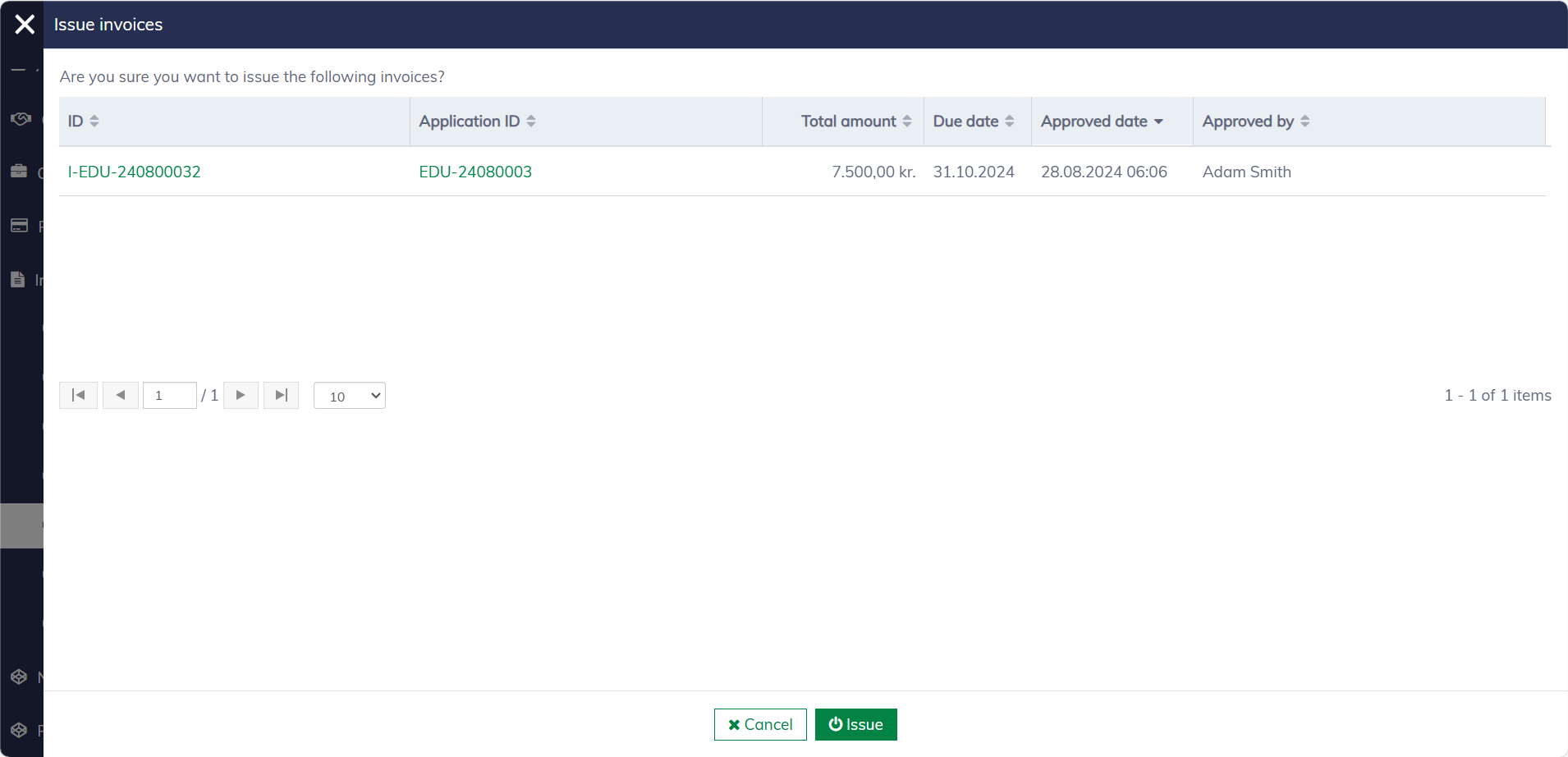Open the items-per-page dropdown

coord(350,397)
